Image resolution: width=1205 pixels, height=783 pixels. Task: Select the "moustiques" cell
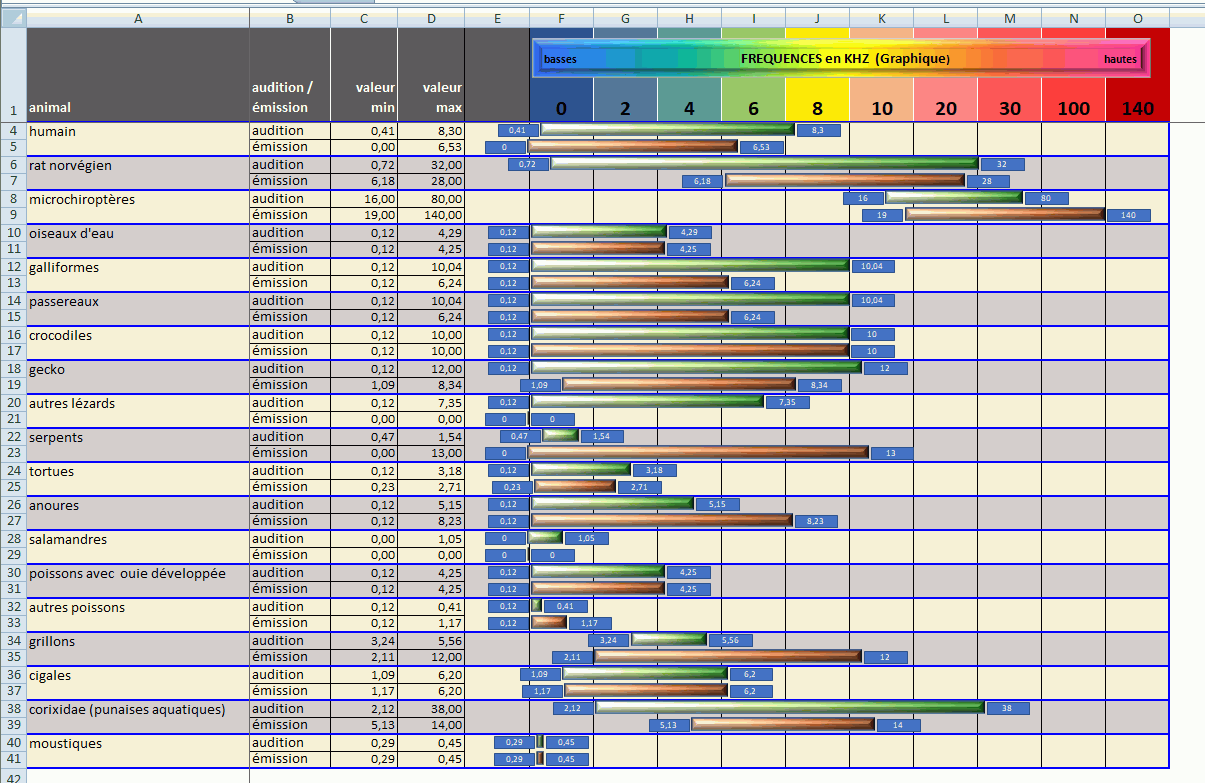click(138, 743)
